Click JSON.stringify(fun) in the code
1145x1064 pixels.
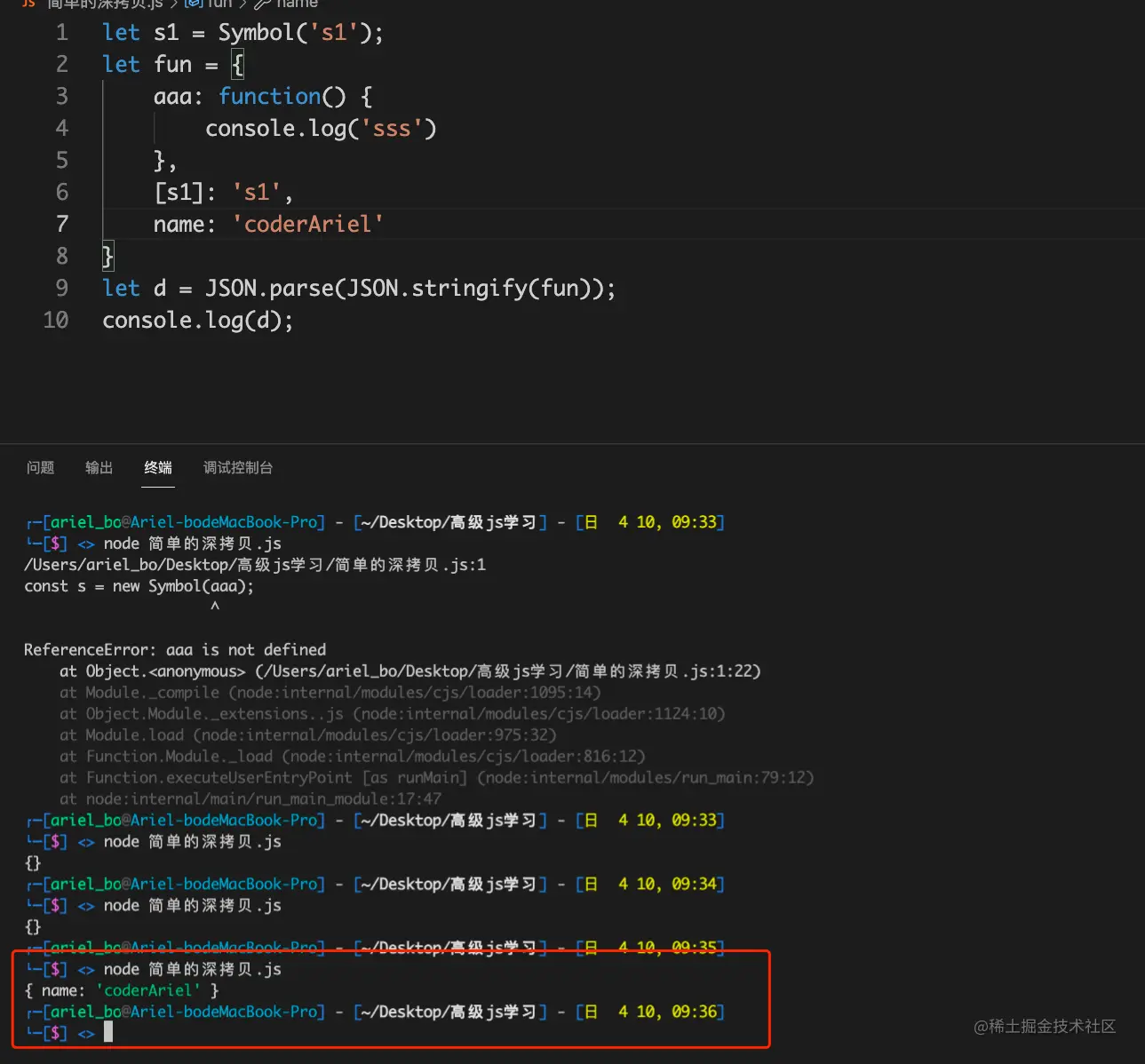[x=468, y=289]
